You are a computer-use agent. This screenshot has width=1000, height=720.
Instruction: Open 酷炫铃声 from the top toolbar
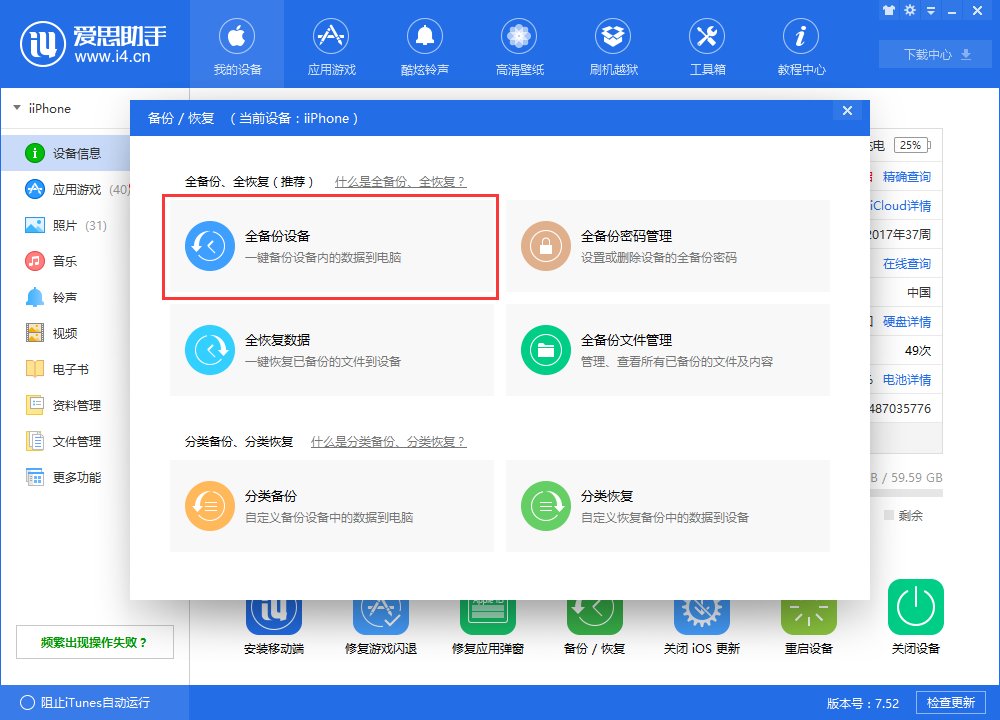[425, 45]
